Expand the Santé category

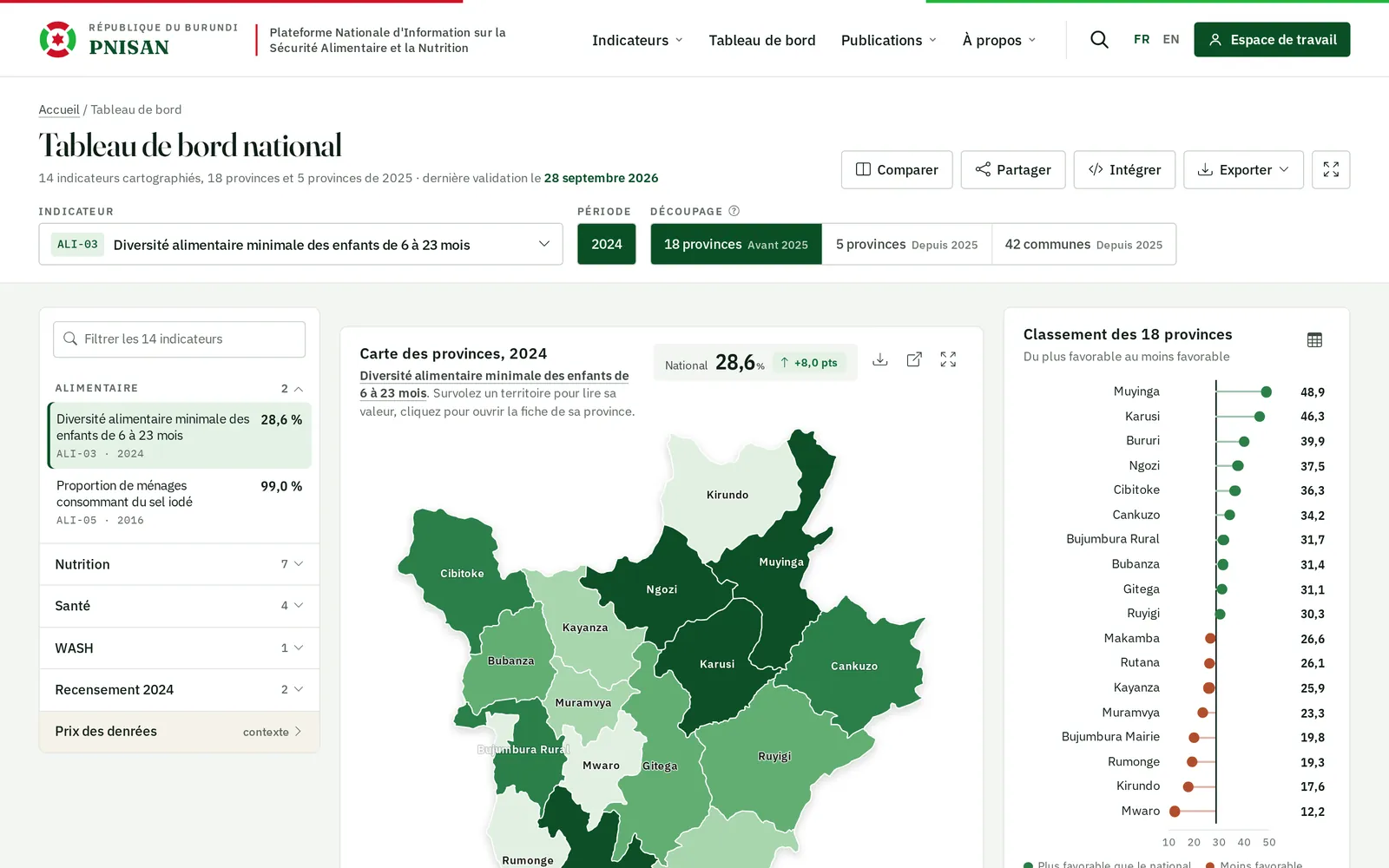(179, 606)
